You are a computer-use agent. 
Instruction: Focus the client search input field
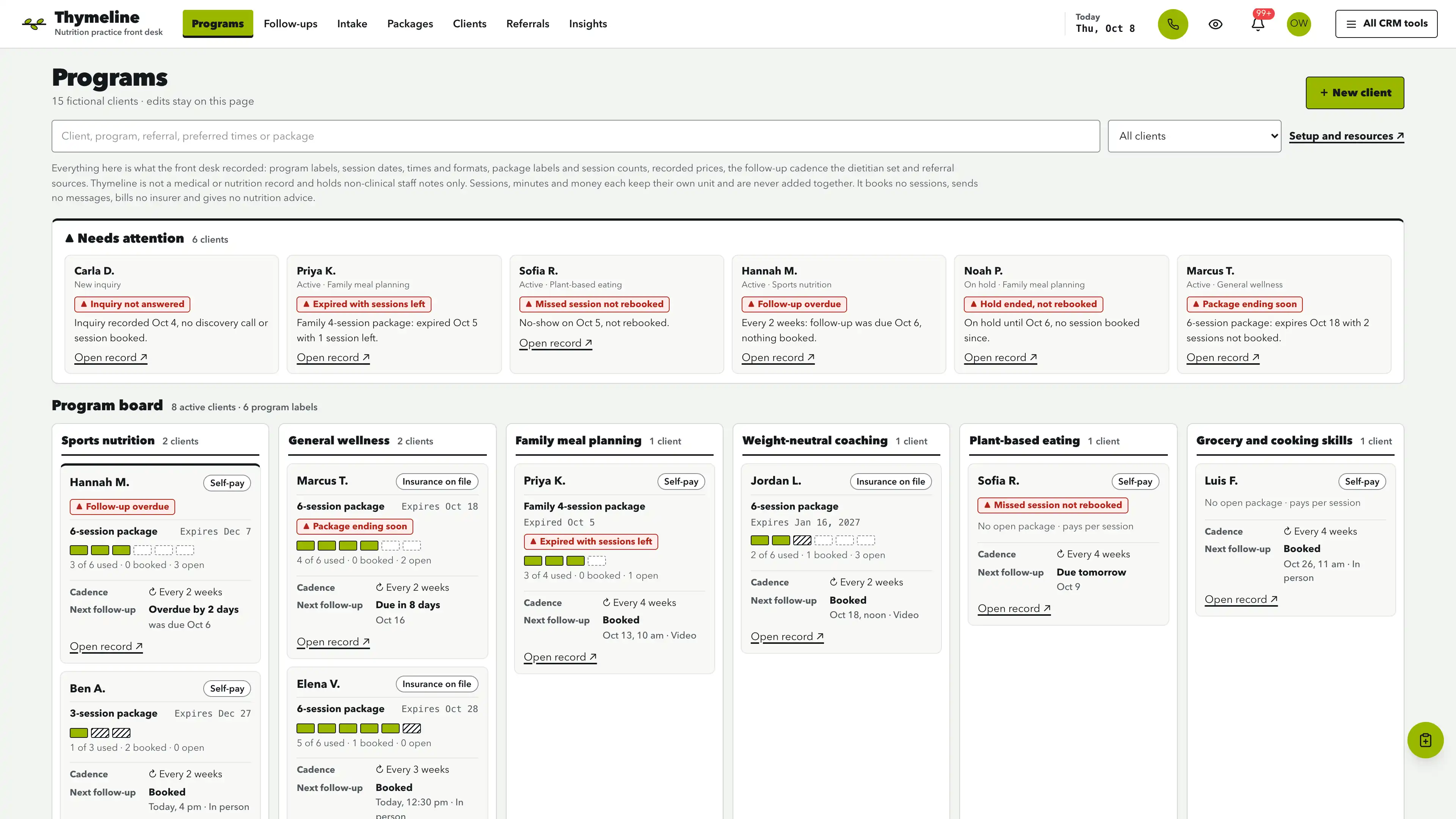point(576,136)
